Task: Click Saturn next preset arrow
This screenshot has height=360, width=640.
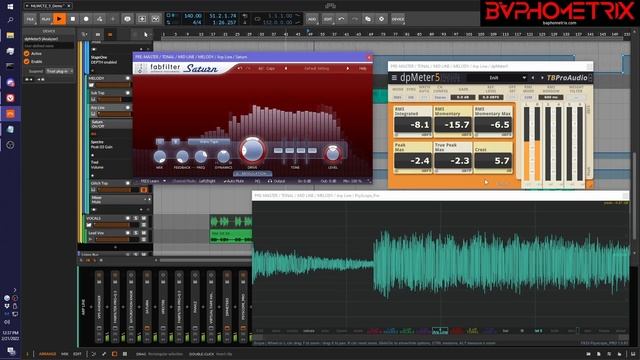Action: (347, 69)
